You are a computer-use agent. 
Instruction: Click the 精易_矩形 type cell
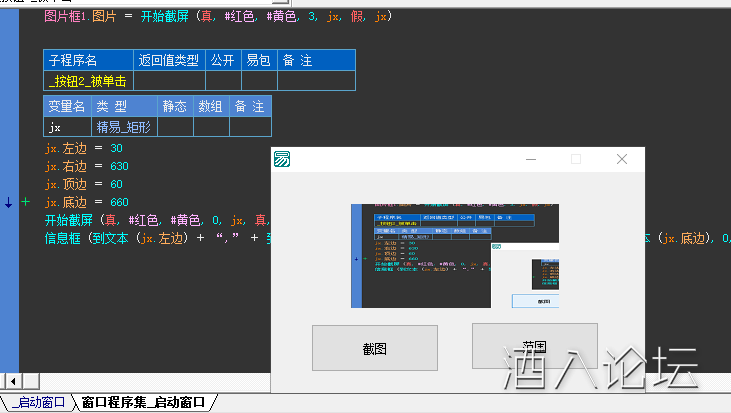124,127
